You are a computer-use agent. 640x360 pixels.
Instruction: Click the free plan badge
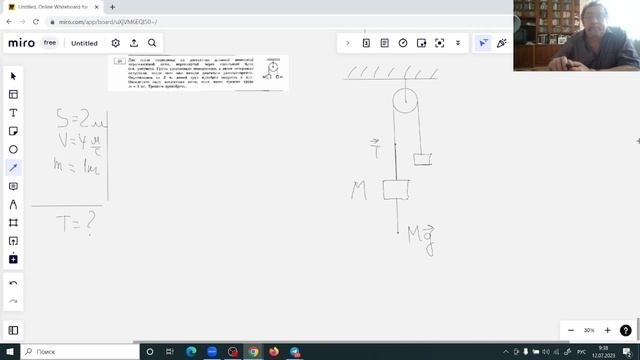50,43
